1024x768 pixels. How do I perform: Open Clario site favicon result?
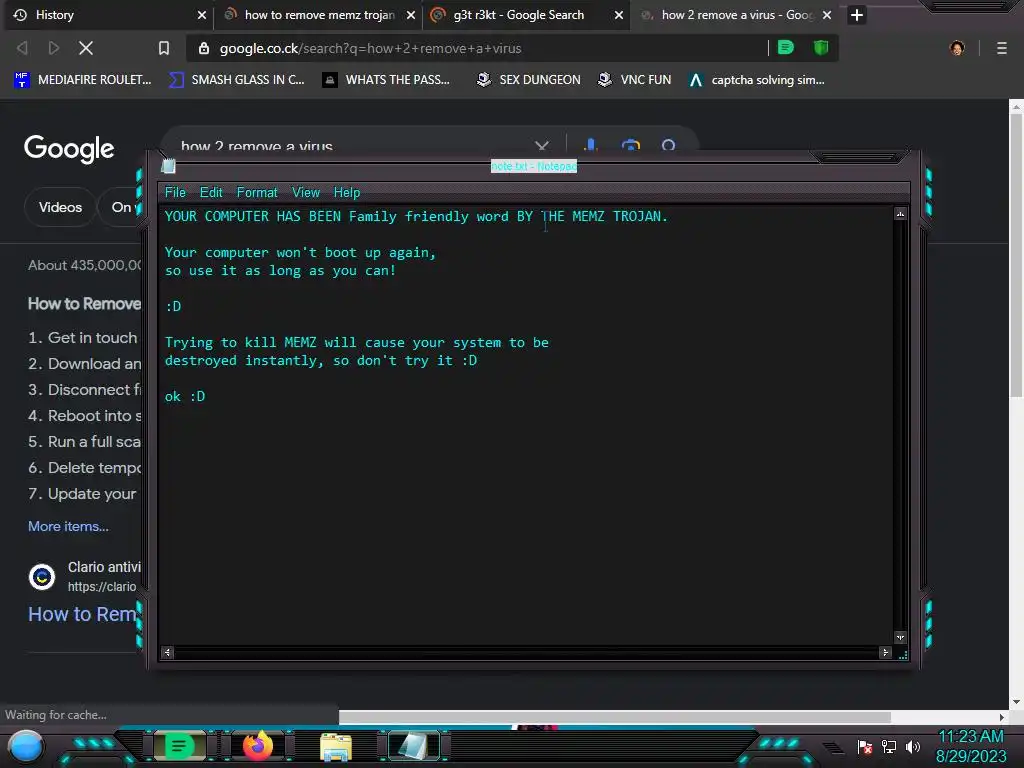coord(42,577)
